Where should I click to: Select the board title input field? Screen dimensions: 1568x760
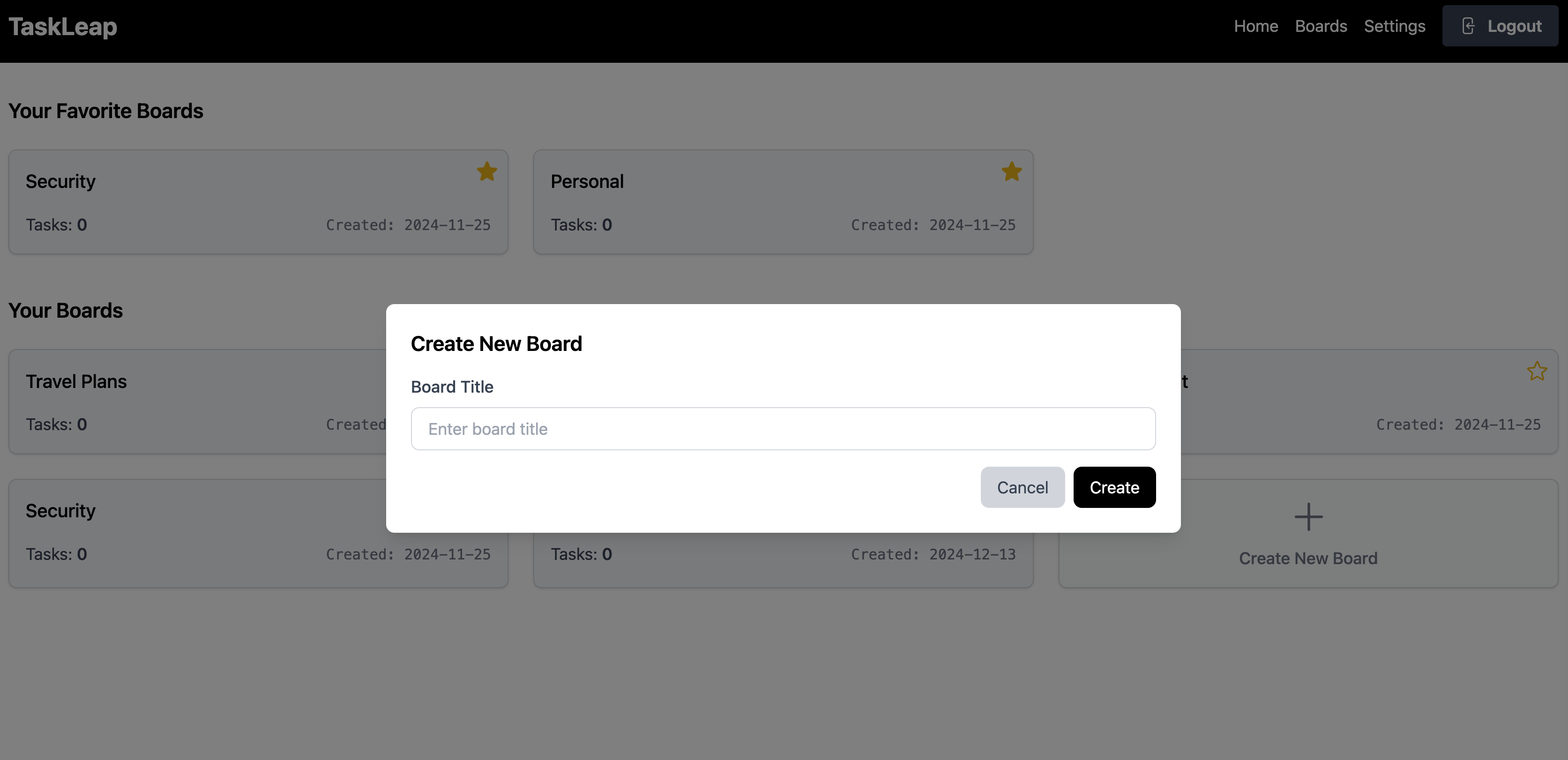pyautogui.click(x=783, y=428)
